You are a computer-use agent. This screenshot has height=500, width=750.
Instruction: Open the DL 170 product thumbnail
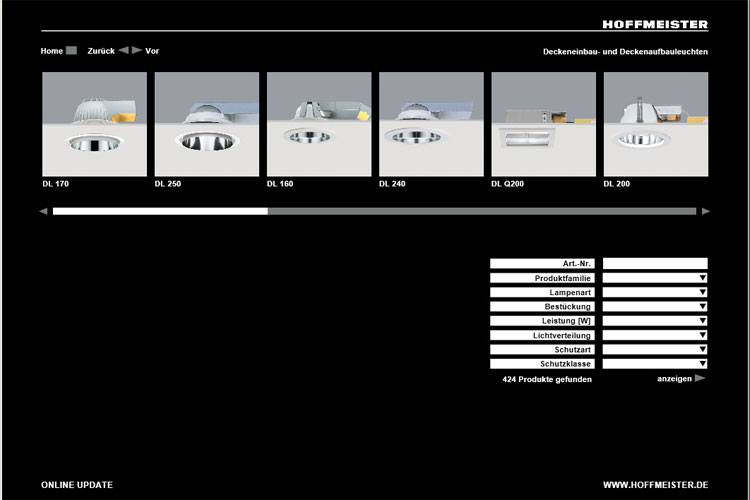[95, 124]
